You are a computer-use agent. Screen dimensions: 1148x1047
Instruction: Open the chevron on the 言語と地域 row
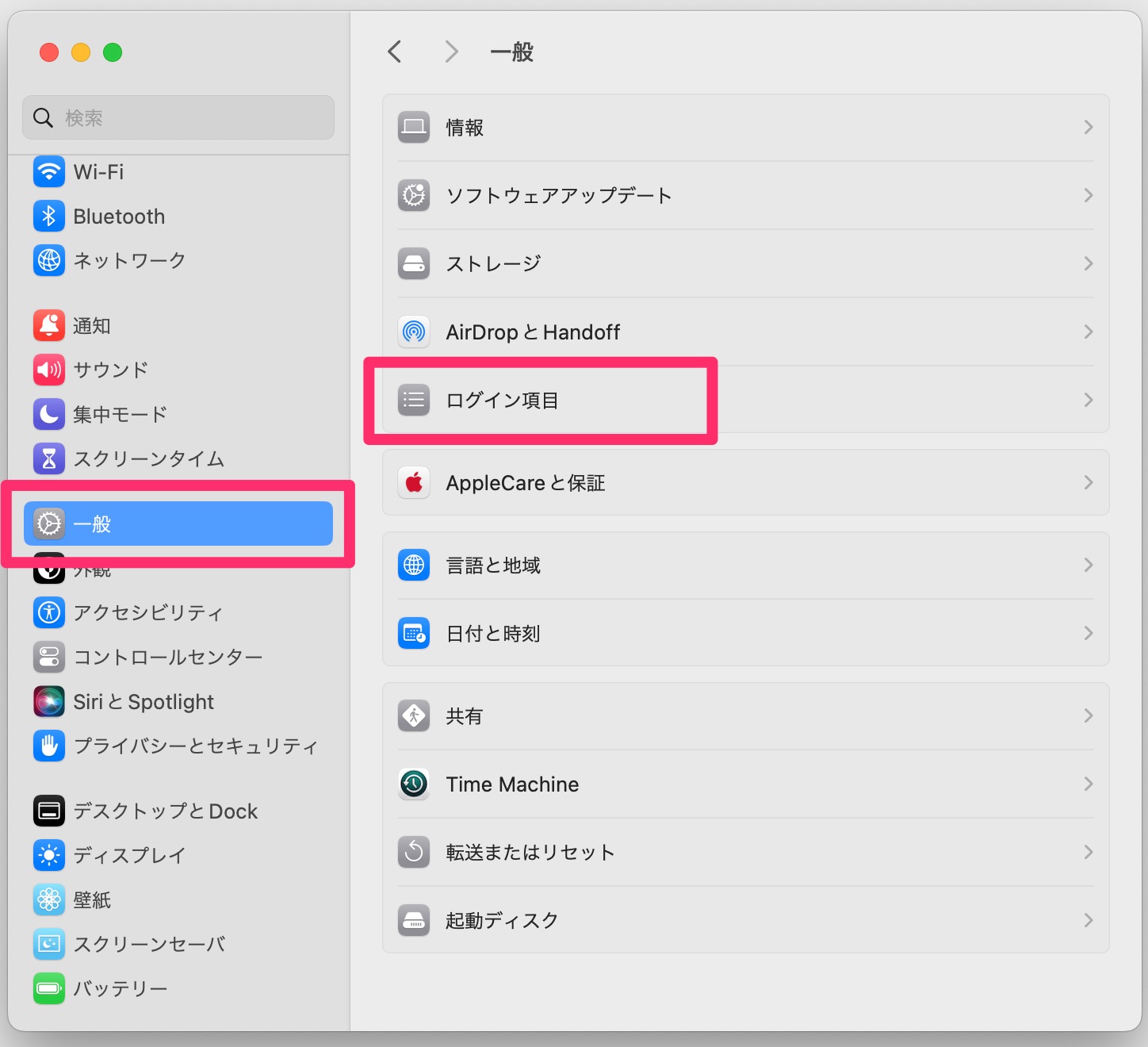pos(1089,565)
